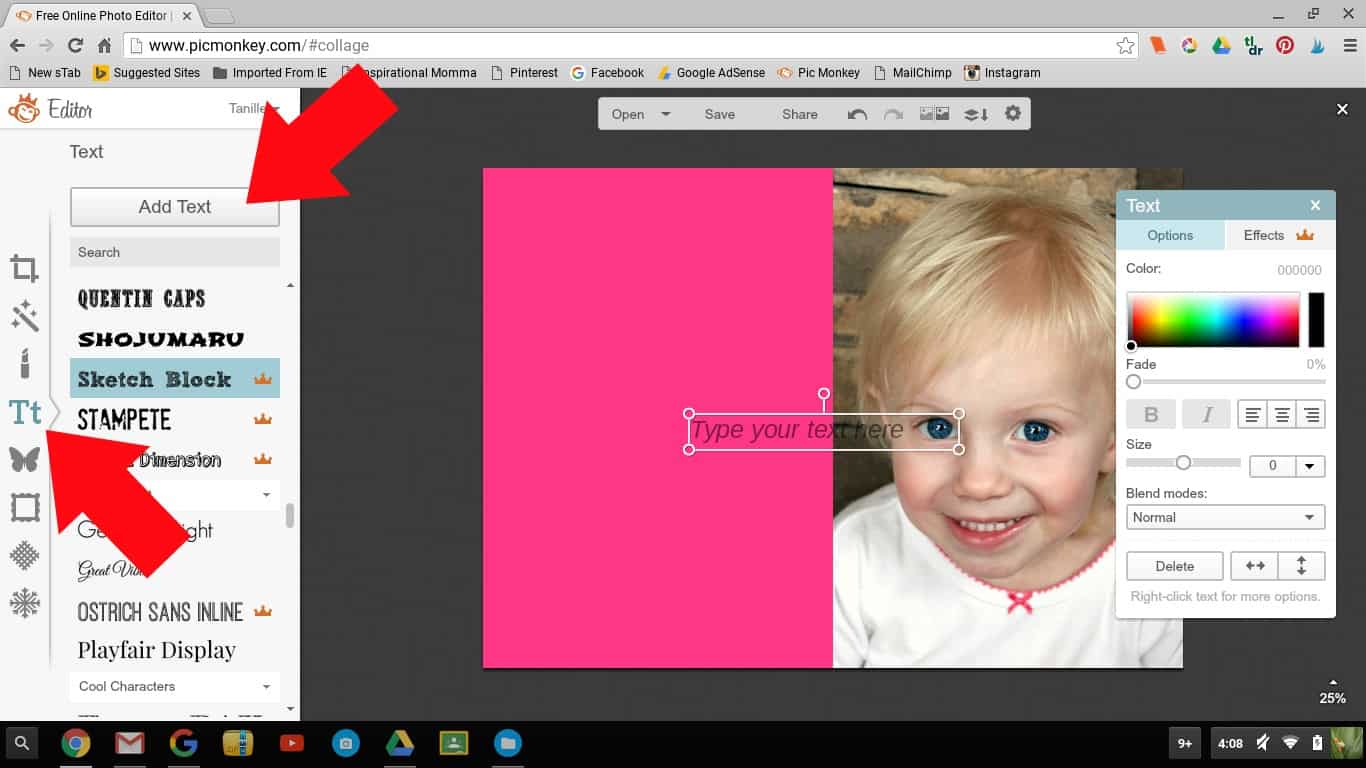Click the undo arrow in top toolbar
This screenshot has width=1366, height=768.
[857, 114]
